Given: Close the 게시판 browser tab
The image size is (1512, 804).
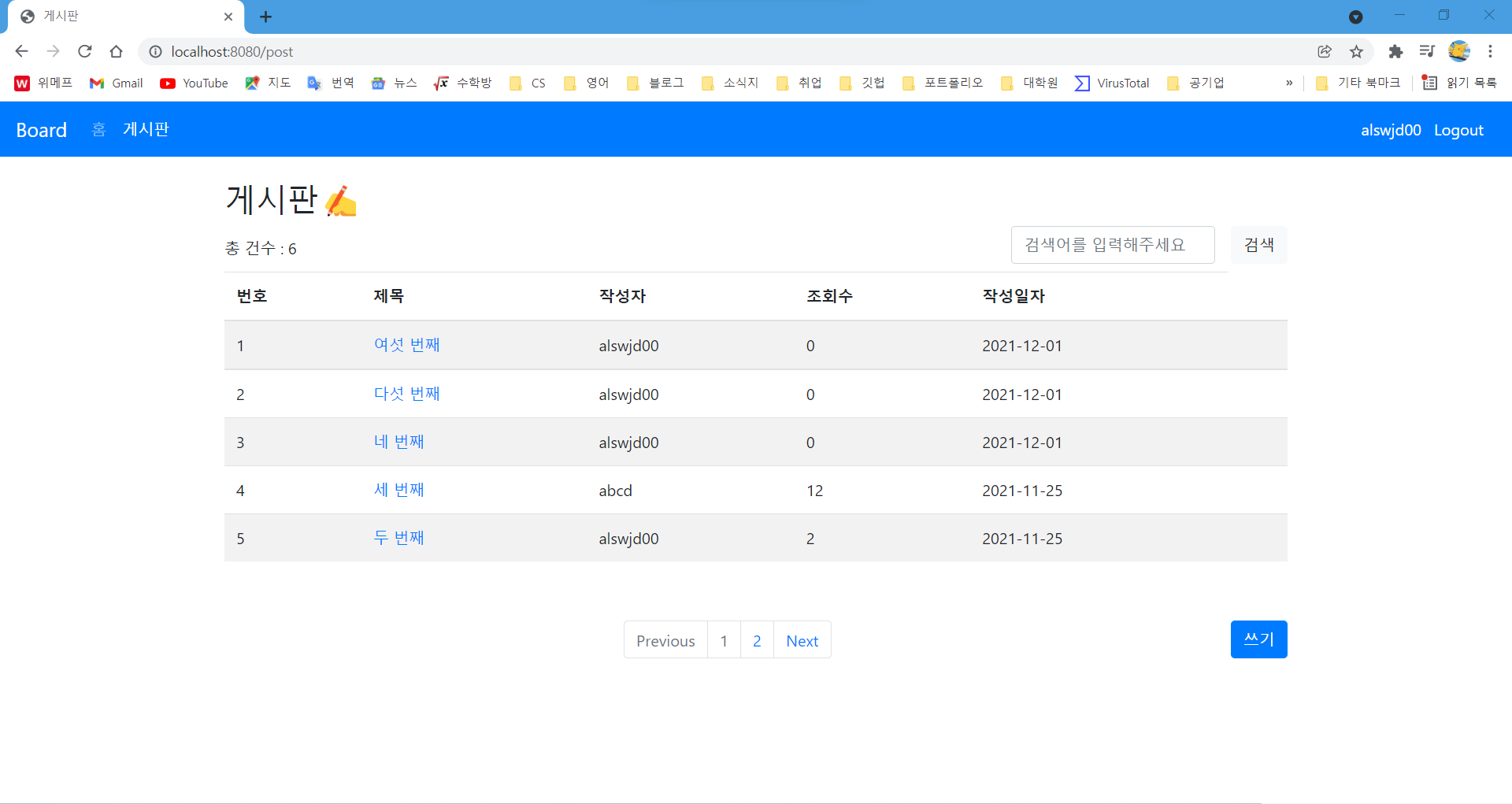Looking at the screenshot, I should (x=228, y=17).
